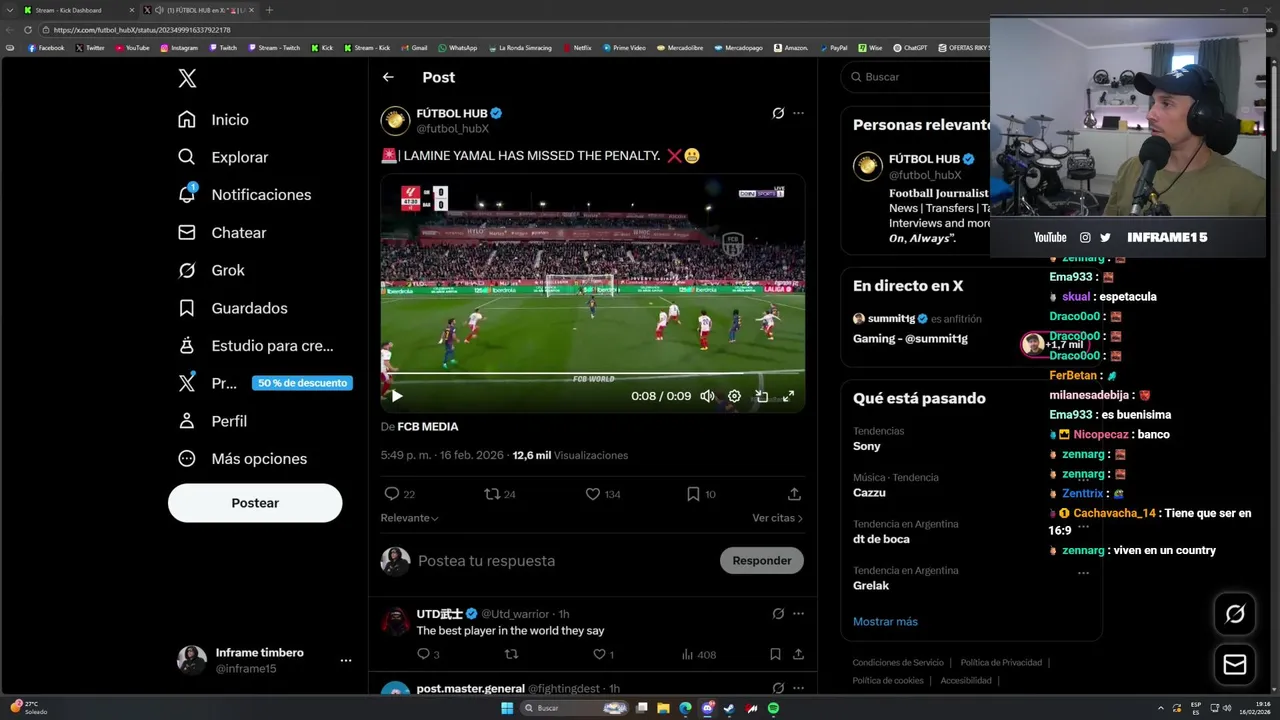1280x720 pixels.
Task: Open Grelak trend options dots
Action: point(1083,573)
